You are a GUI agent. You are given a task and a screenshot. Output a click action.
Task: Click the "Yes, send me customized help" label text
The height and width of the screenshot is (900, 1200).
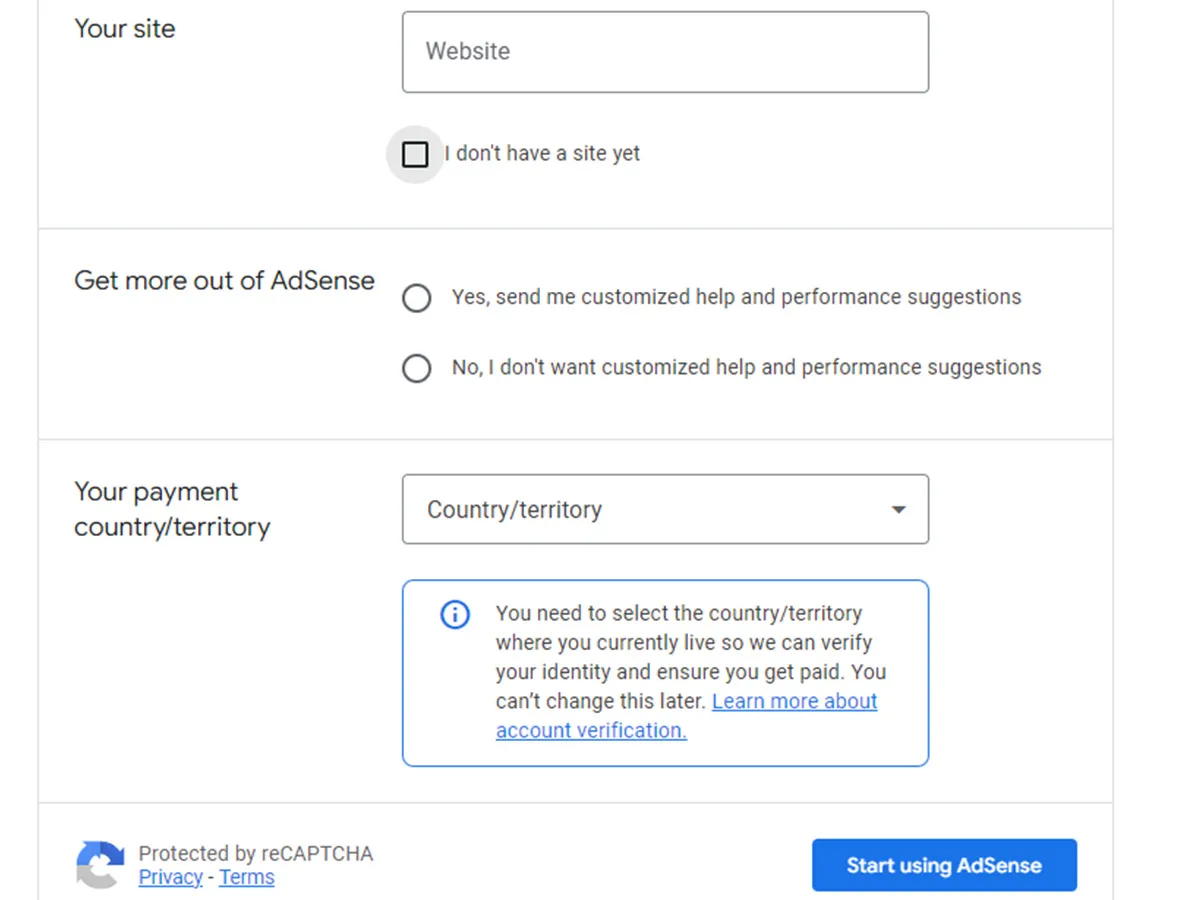[x=736, y=297]
